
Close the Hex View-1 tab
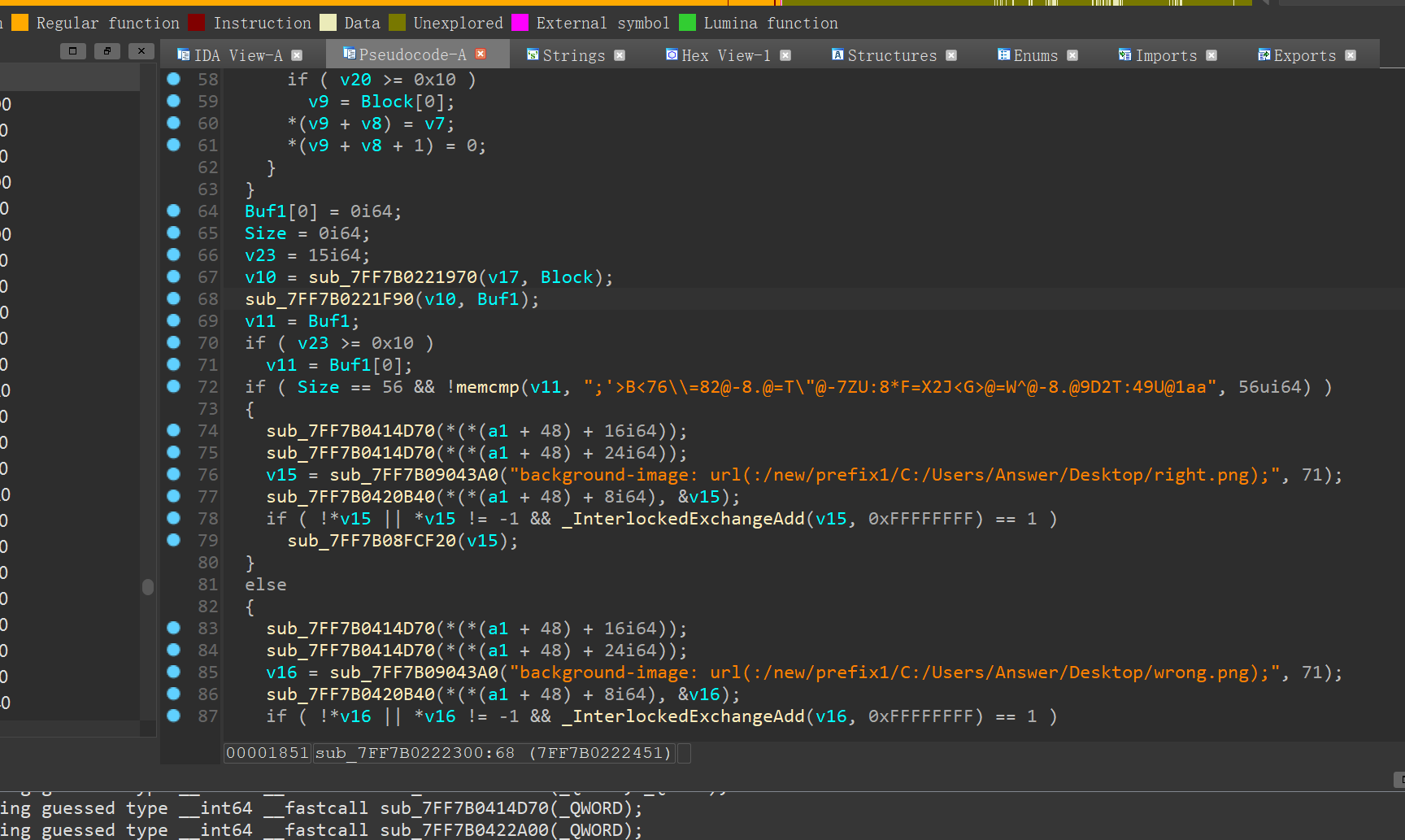tap(785, 55)
